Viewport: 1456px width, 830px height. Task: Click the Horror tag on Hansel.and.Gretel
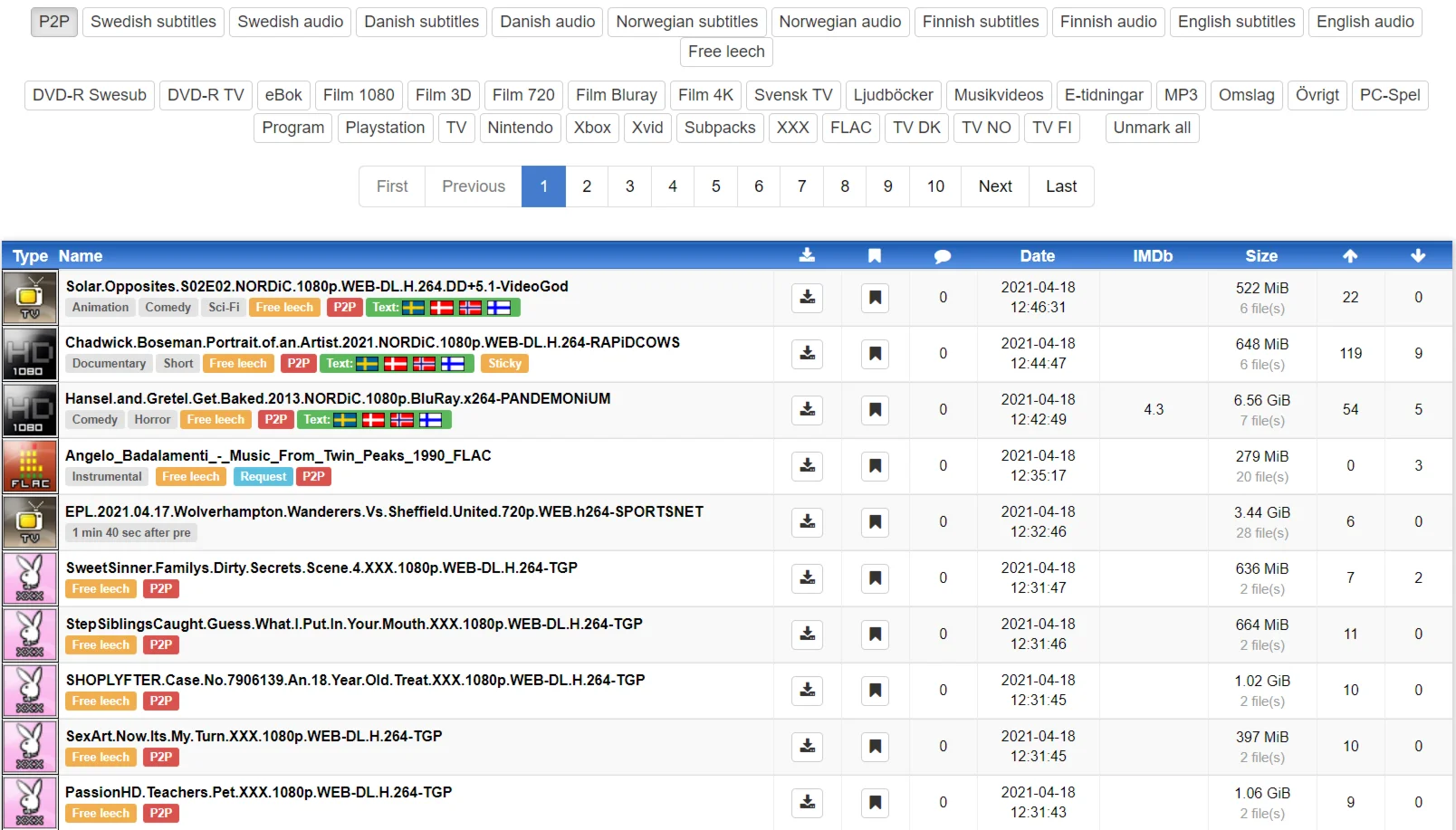(x=152, y=420)
